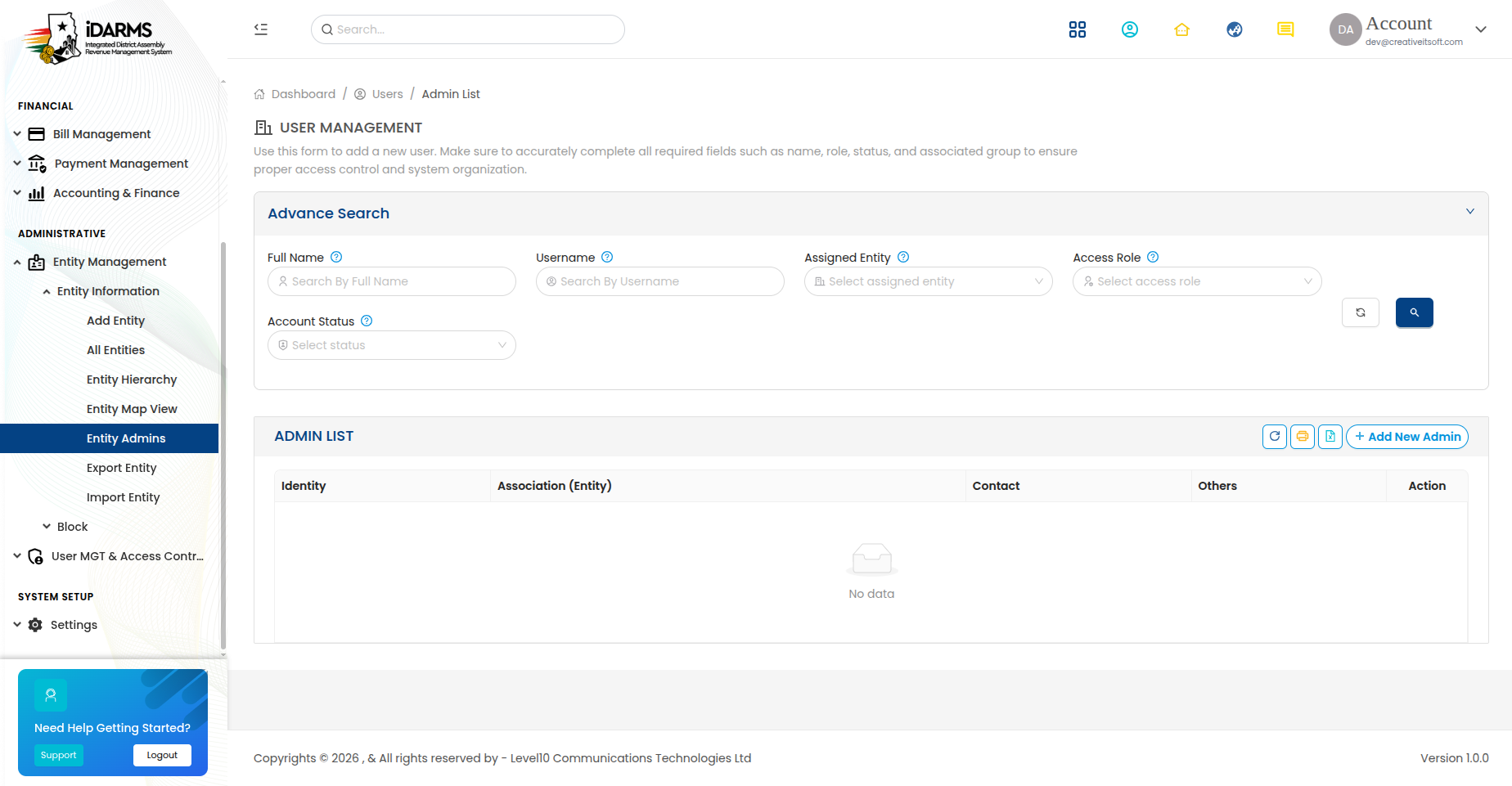Click the orange home icon in the header

click(1181, 29)
